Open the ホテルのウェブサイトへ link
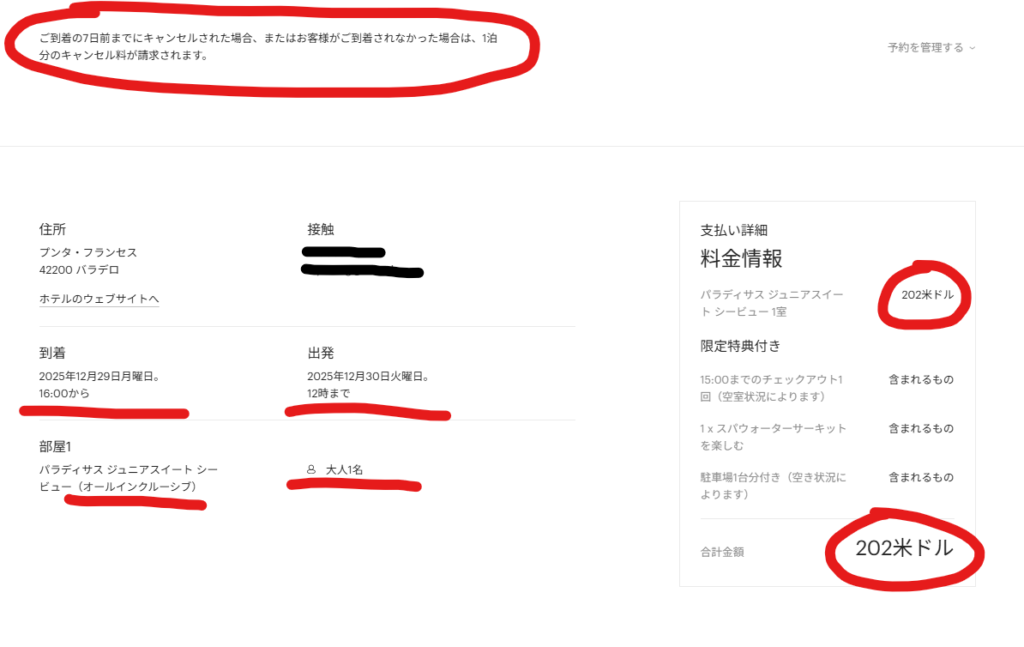This screenshot has width=1024, height=647. pyautogui.click(x=99, y=298)
